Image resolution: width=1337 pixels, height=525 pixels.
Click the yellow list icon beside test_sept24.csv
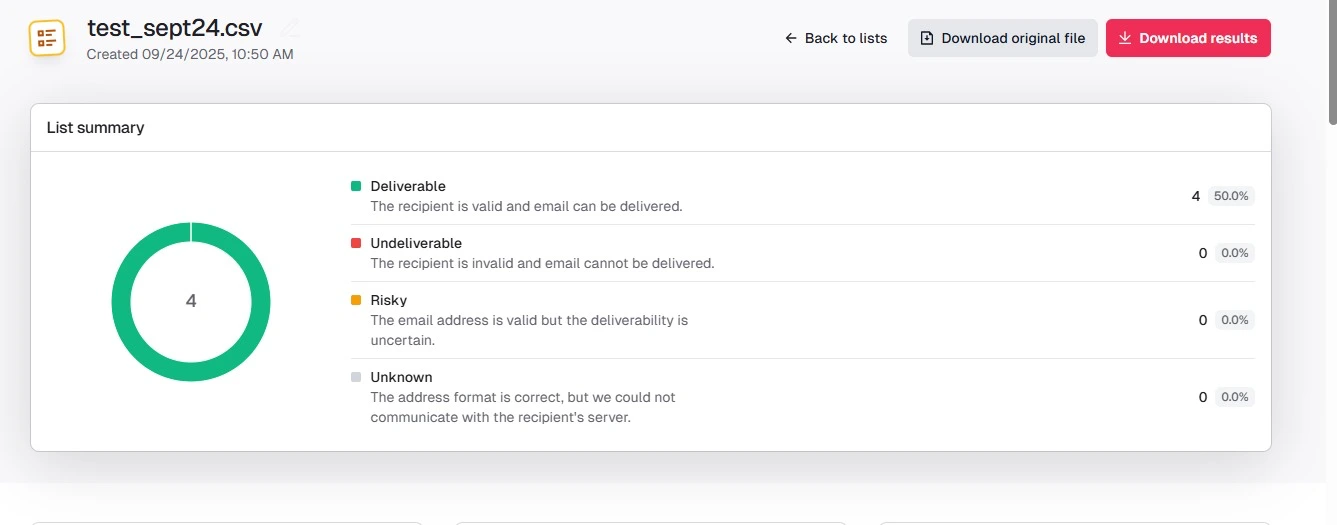click(x=46, y=38)
